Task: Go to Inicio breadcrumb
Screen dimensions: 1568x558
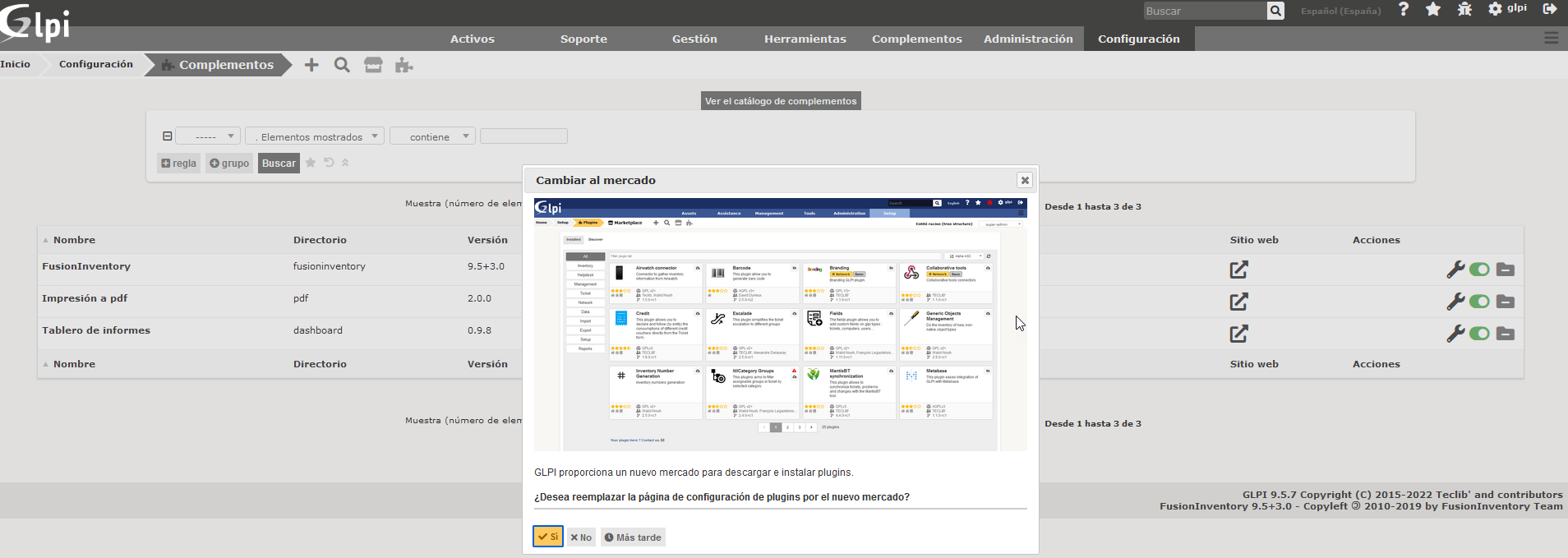Action: tap(15, 64)
